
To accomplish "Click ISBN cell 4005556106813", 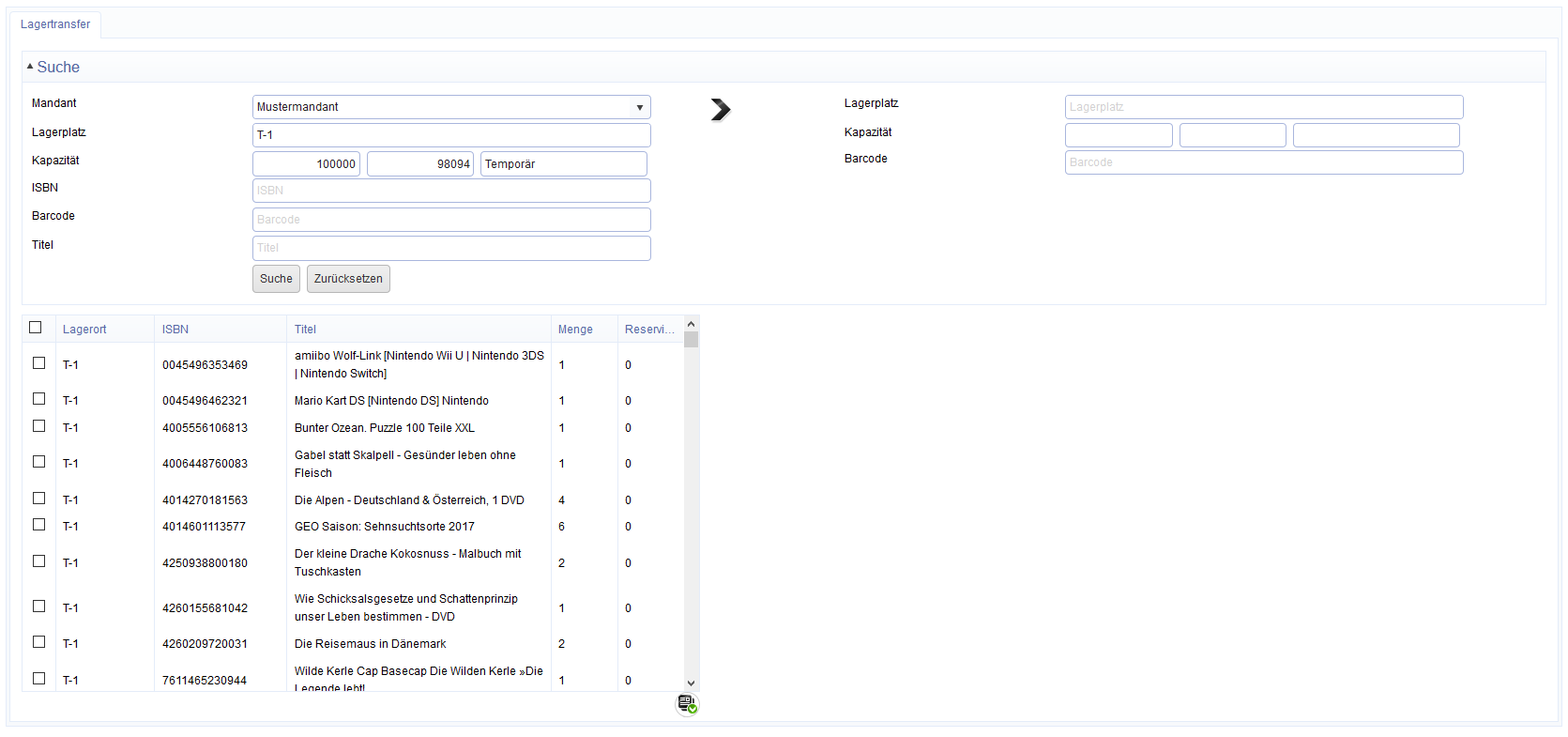I will (x=205, y=428).
